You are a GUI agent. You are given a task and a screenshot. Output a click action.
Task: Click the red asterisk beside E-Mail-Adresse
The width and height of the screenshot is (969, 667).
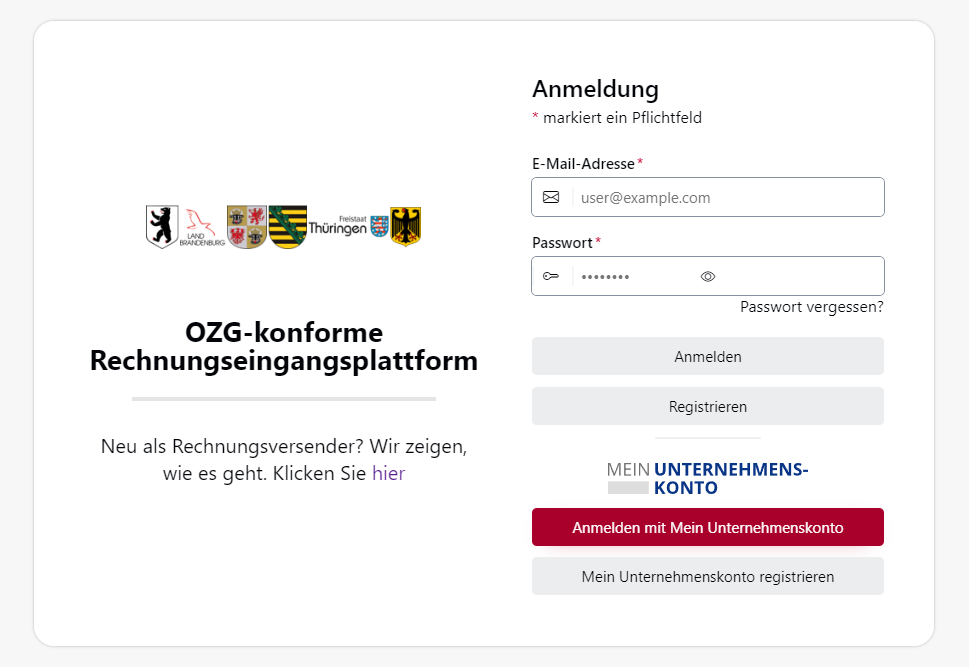[639, 161]
